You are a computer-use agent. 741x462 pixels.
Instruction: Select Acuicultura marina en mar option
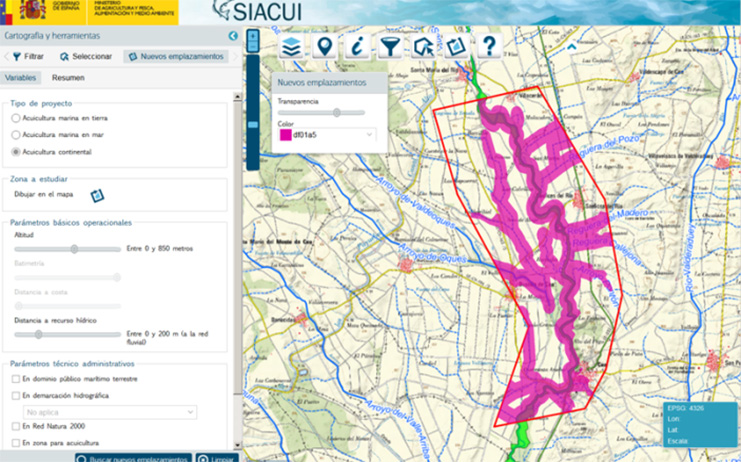(15, 135)
